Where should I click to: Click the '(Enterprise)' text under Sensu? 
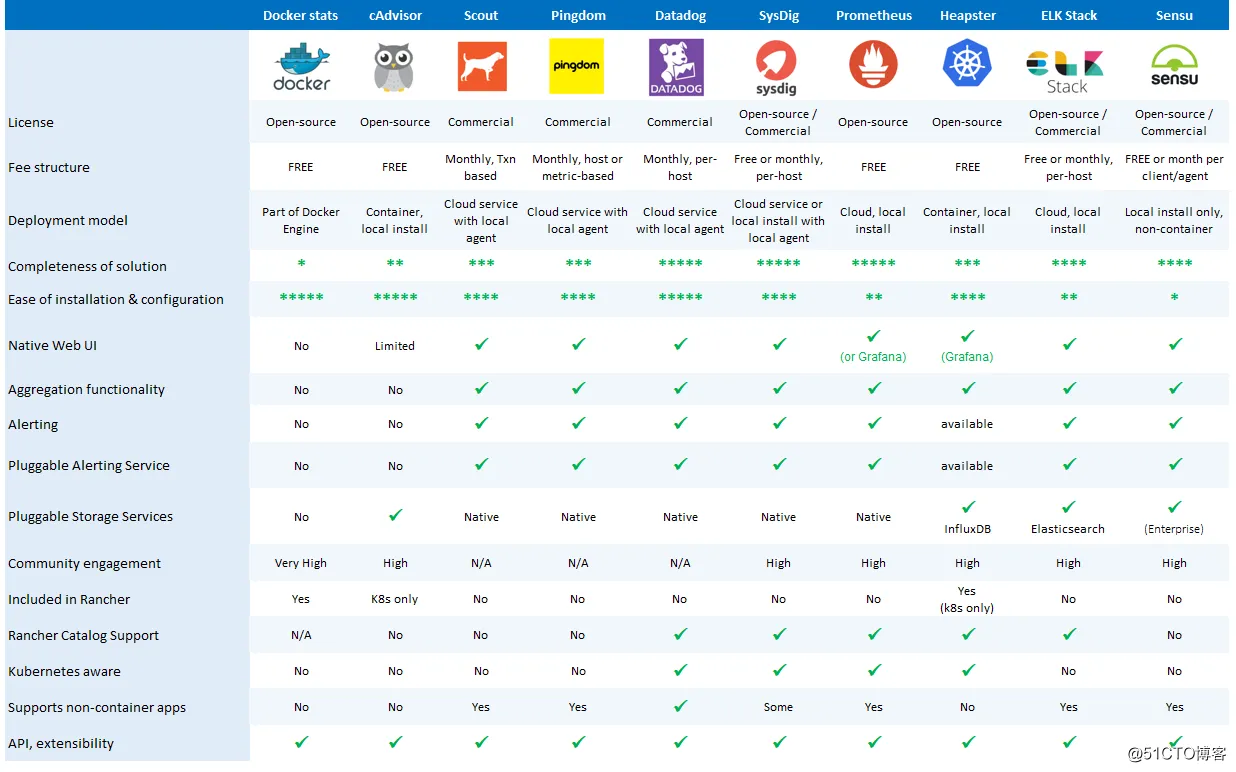[1174, 529]
